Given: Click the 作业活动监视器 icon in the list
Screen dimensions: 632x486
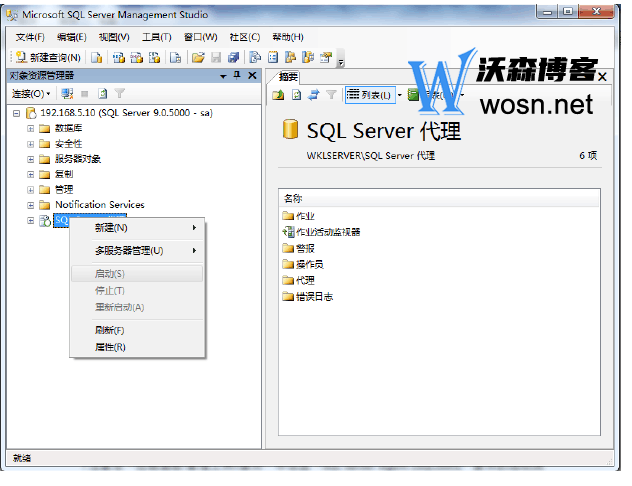Looking at the screenshot, I should coord(288,231).
